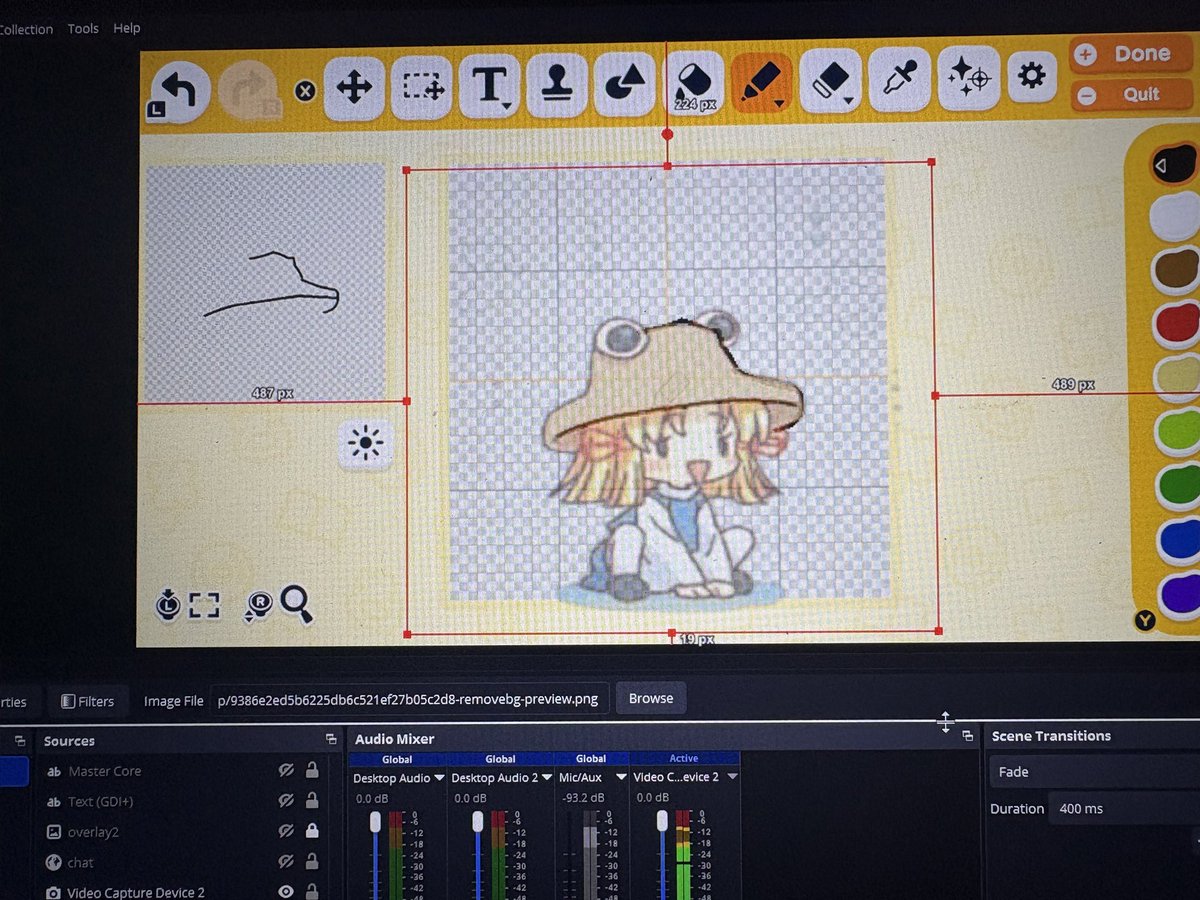This screenshot has width=1200, height=900.
Task: Click the brightness sun icon
Action: [x=365, y=444]
